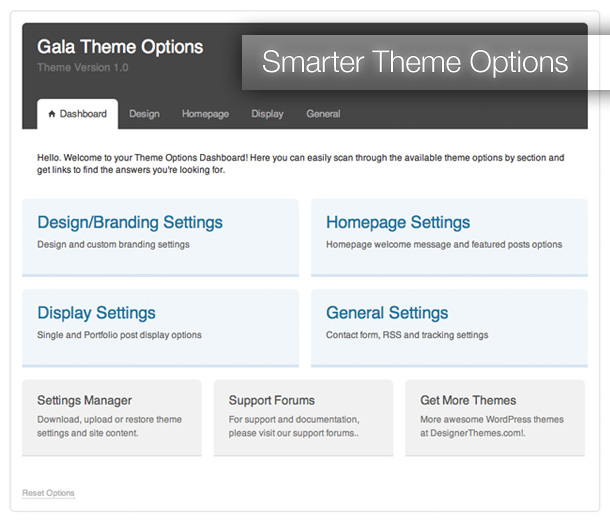Click the 'Hello. Welcome to your Theme Options' paragraph
Viewport: 610px width, 522px height.
tap(301, 164)
